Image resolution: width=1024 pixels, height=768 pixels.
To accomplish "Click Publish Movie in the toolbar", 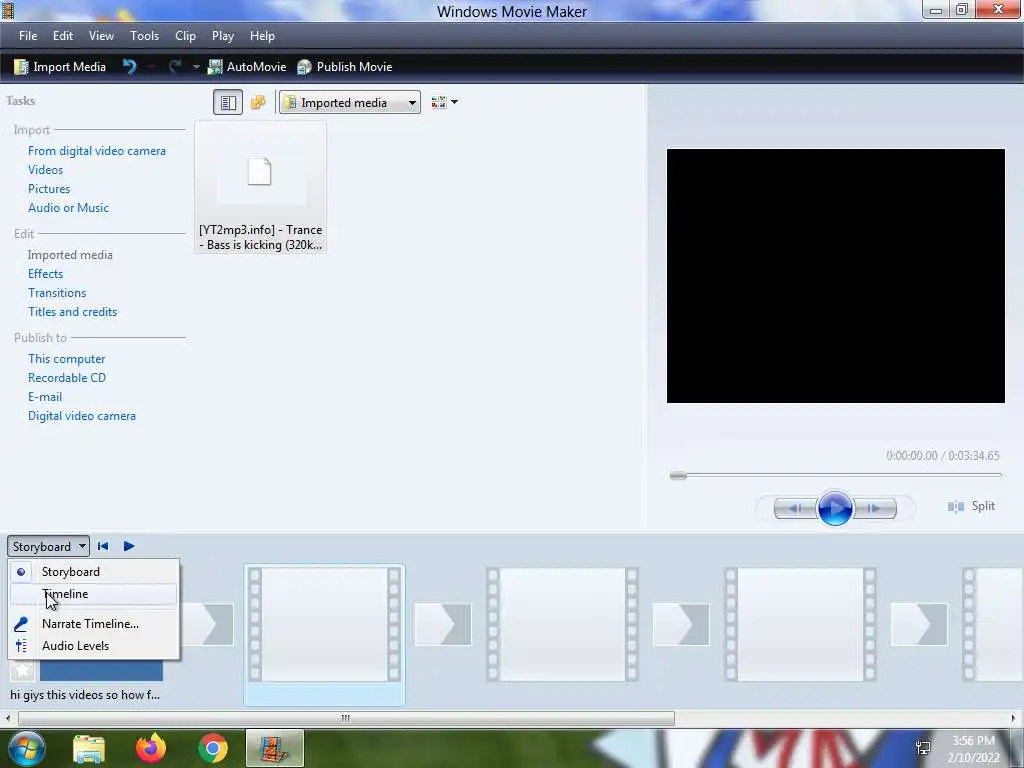I will coord(344,67).
